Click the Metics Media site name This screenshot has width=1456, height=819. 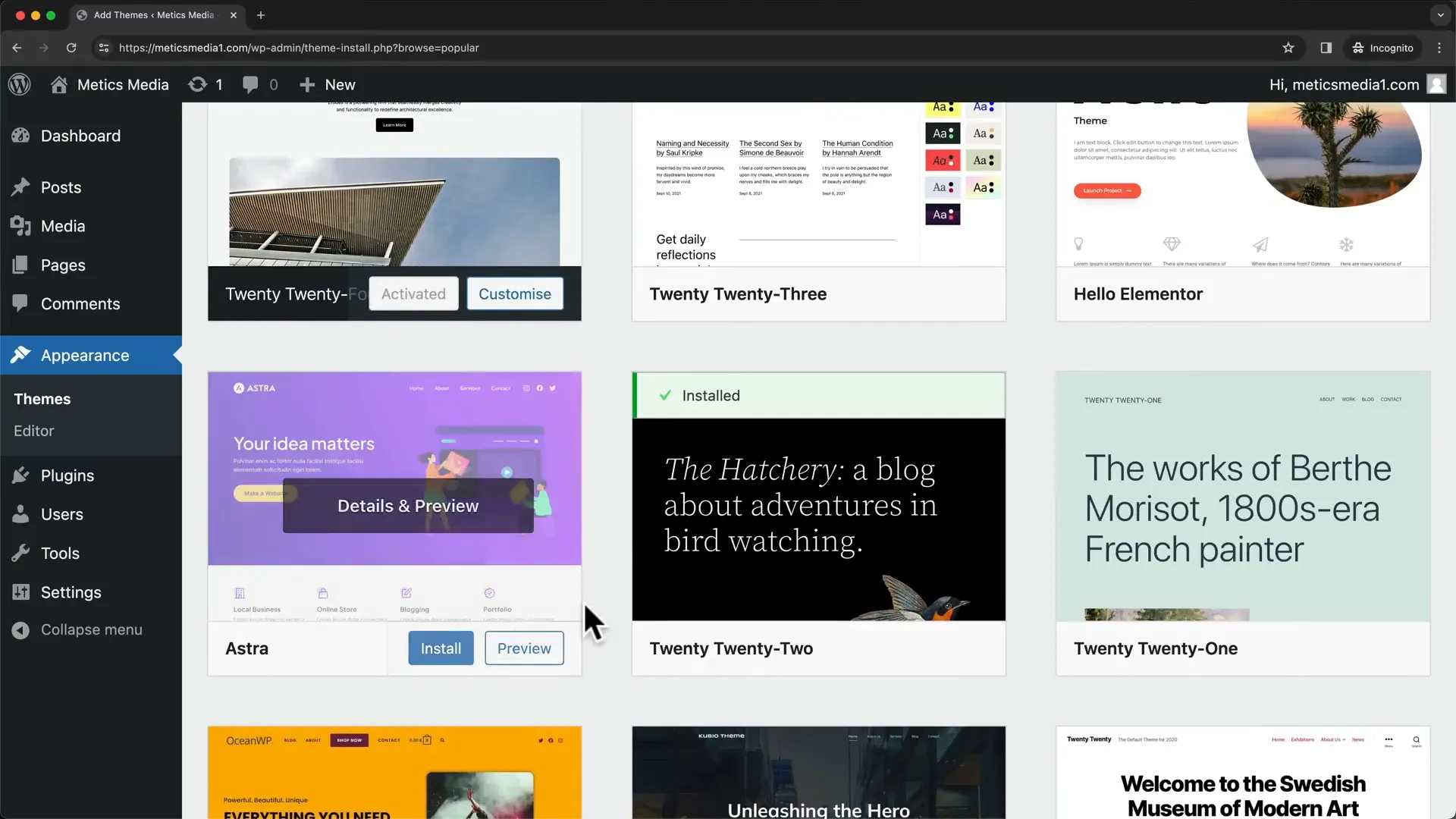click(123, 85)
